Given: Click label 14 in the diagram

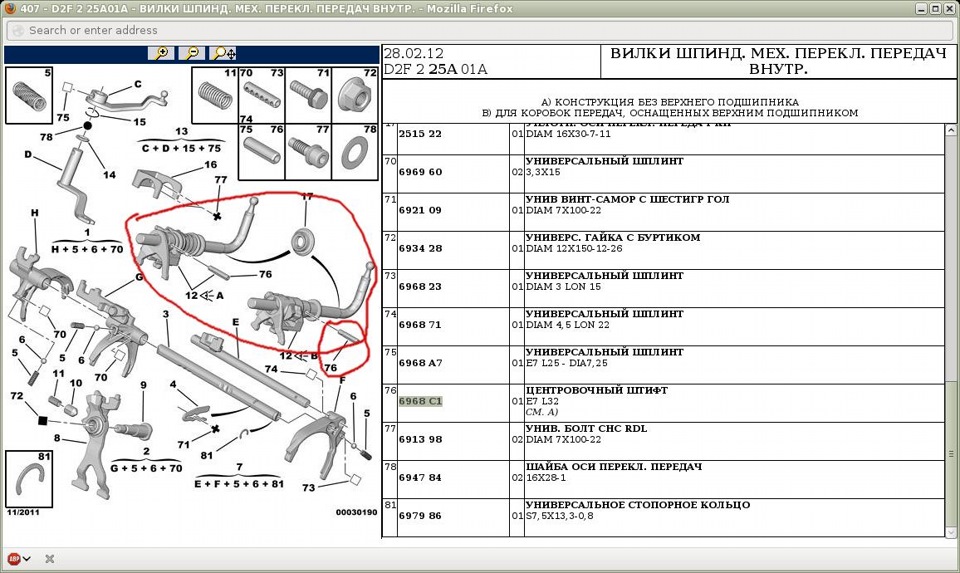Looking at the screenshot, I should (x=109, y=175).
